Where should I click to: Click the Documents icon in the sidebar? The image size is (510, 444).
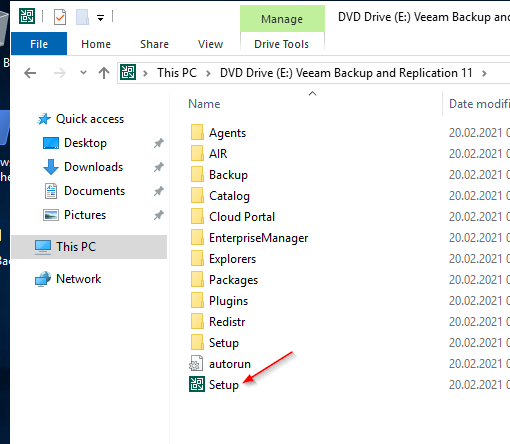point(51,191)
